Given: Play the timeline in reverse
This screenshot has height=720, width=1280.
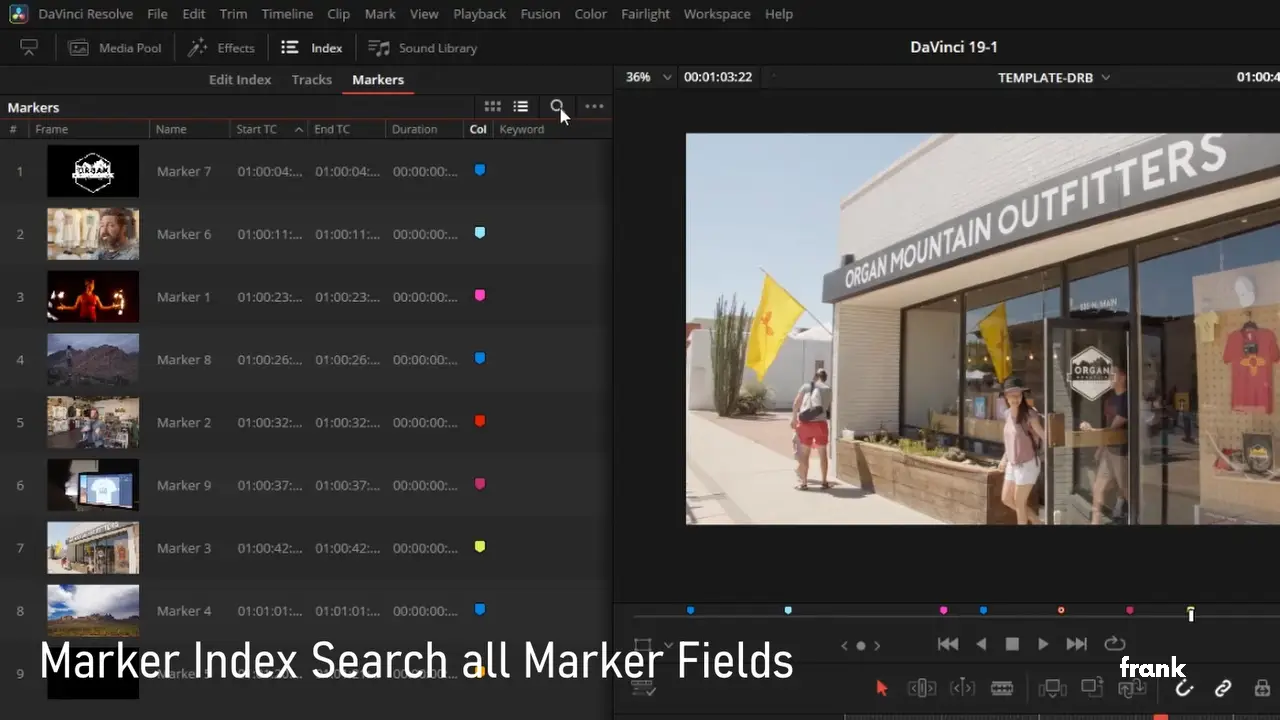Looking at the screenshot, I should click(981, 645).
